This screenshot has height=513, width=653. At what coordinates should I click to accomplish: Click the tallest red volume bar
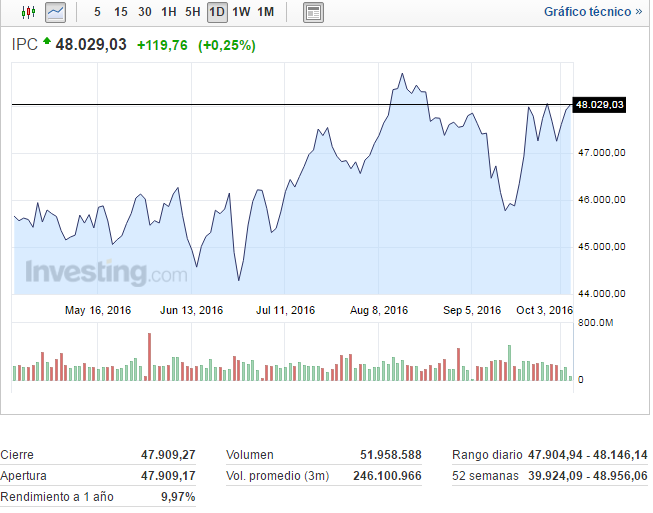tap(149, 356)
